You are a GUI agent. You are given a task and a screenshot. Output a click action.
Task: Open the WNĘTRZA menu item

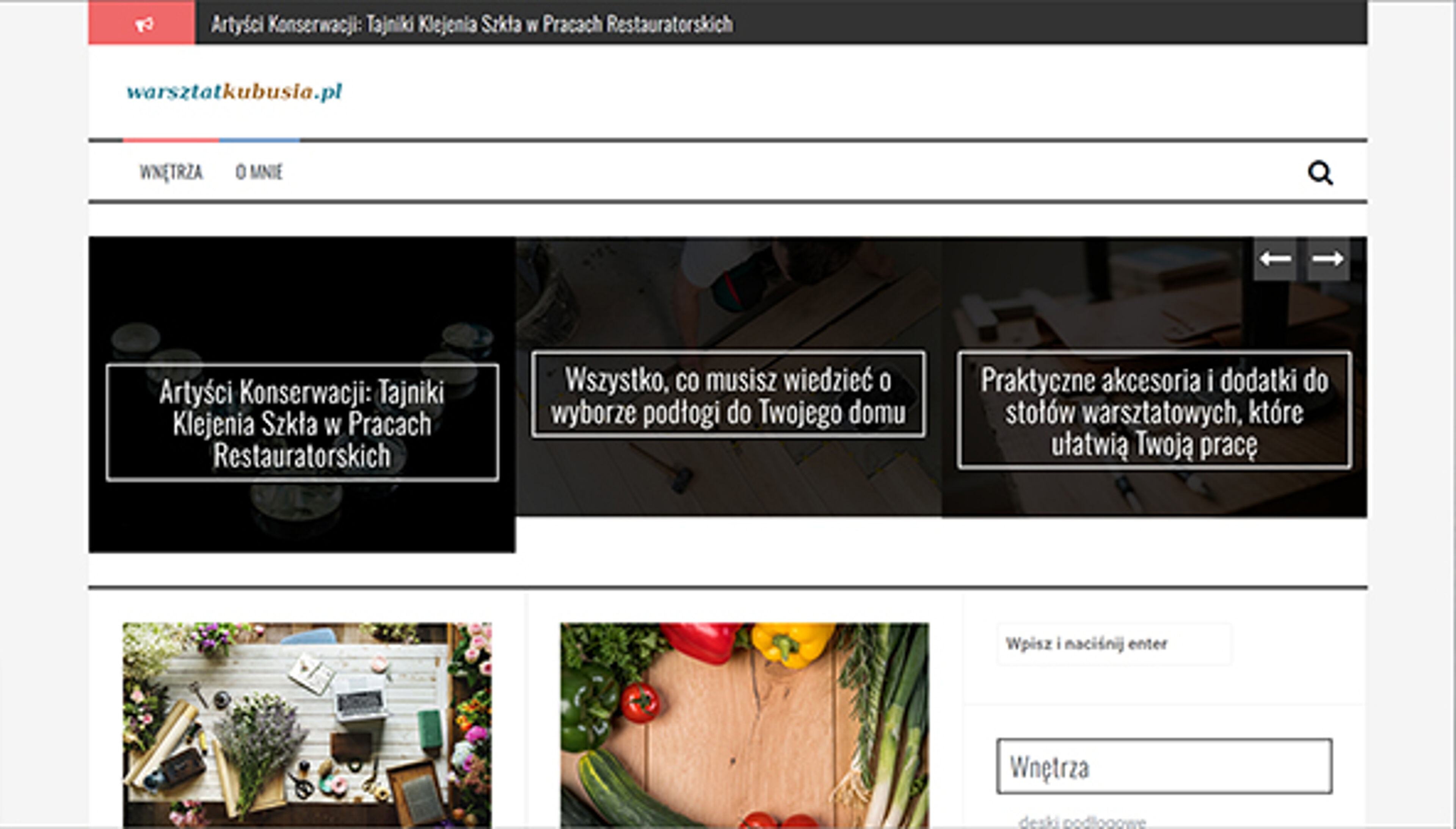[171, 172]
